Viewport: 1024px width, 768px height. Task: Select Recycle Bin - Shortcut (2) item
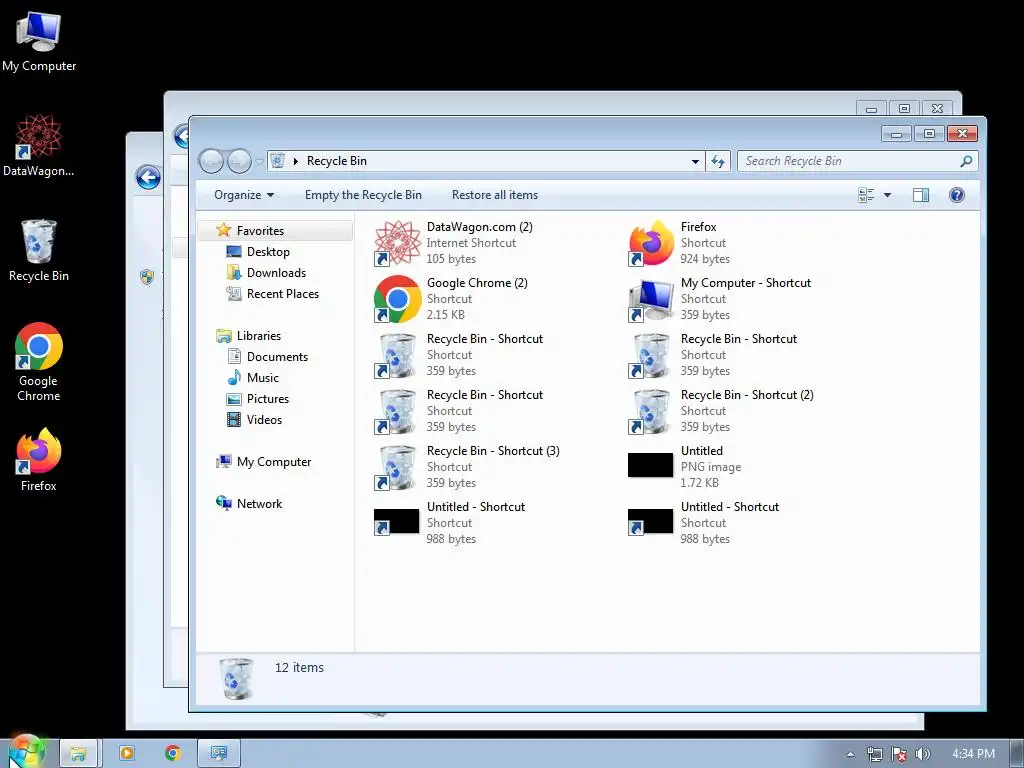(x=720, y=411)
